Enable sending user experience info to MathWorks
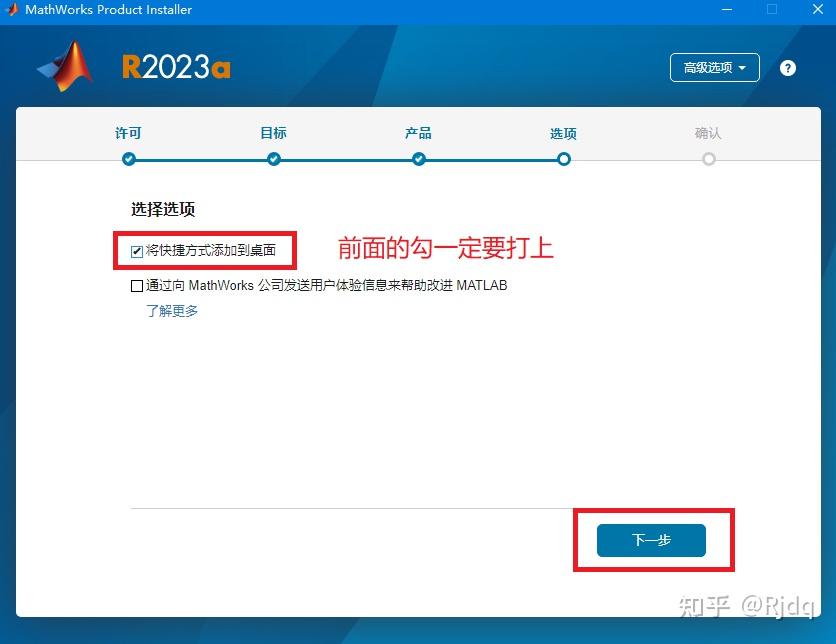This screenshot has width=836, height=644. tap(136, 286)
